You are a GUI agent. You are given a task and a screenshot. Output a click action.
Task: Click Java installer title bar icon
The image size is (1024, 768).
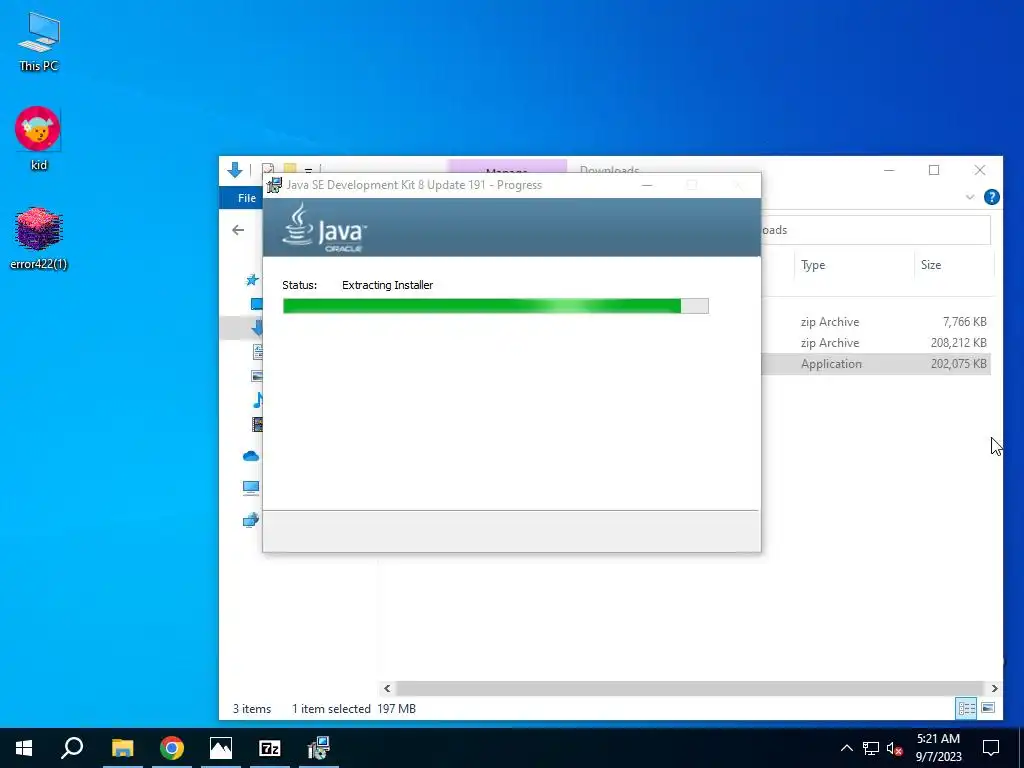(275, 185)
